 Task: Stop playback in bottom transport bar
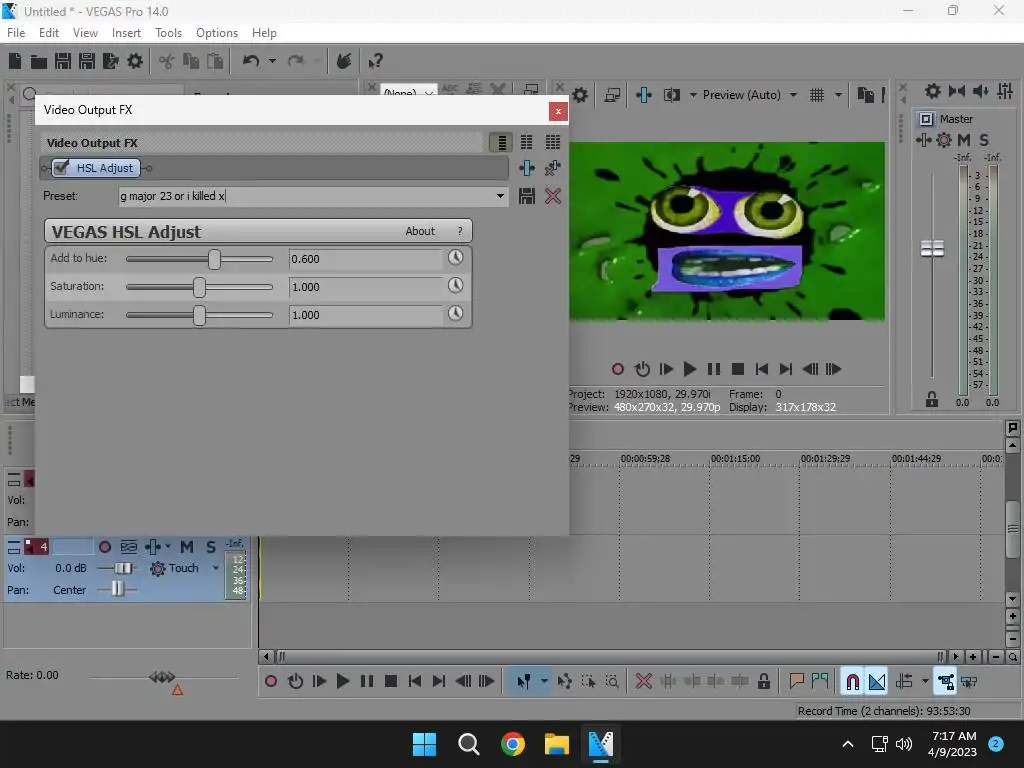(391, 682)
